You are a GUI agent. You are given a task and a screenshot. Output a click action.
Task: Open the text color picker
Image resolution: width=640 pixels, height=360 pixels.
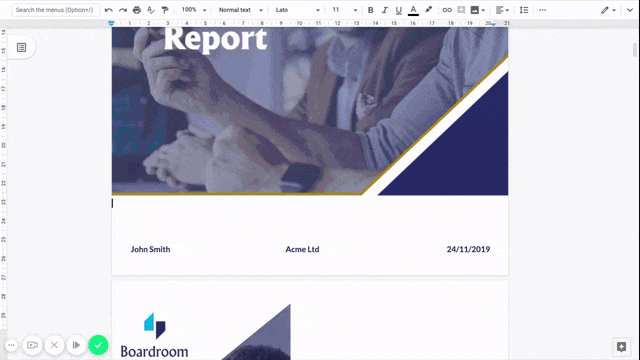tap(413, 10)
